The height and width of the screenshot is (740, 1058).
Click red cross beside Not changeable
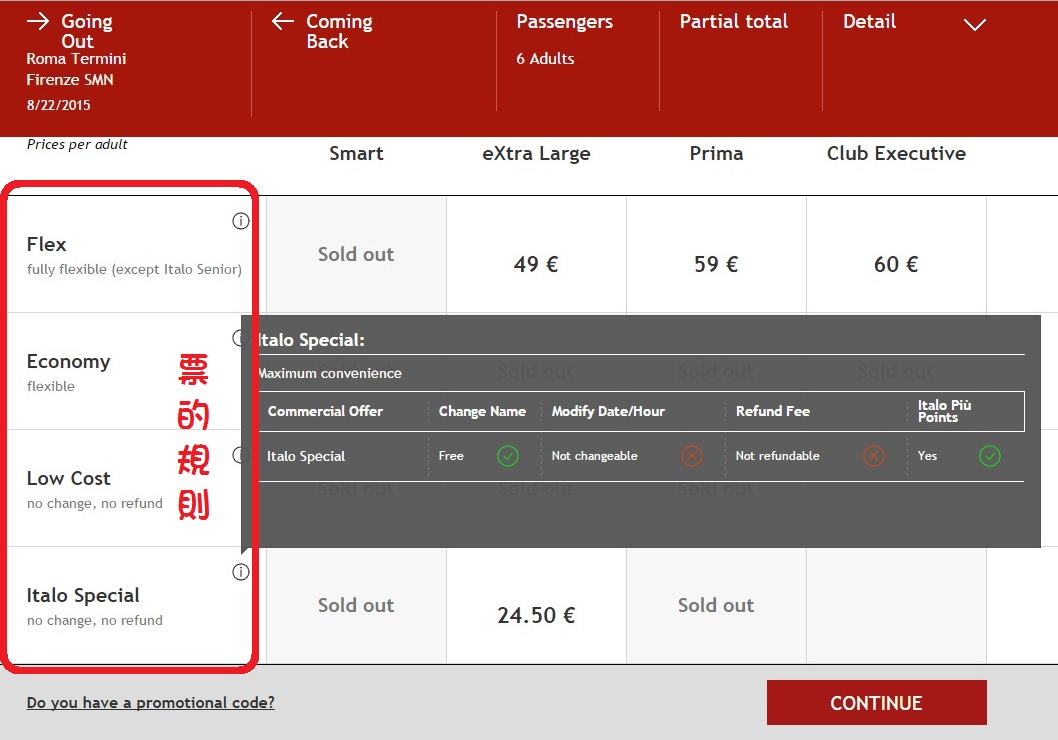pos(692,456)
